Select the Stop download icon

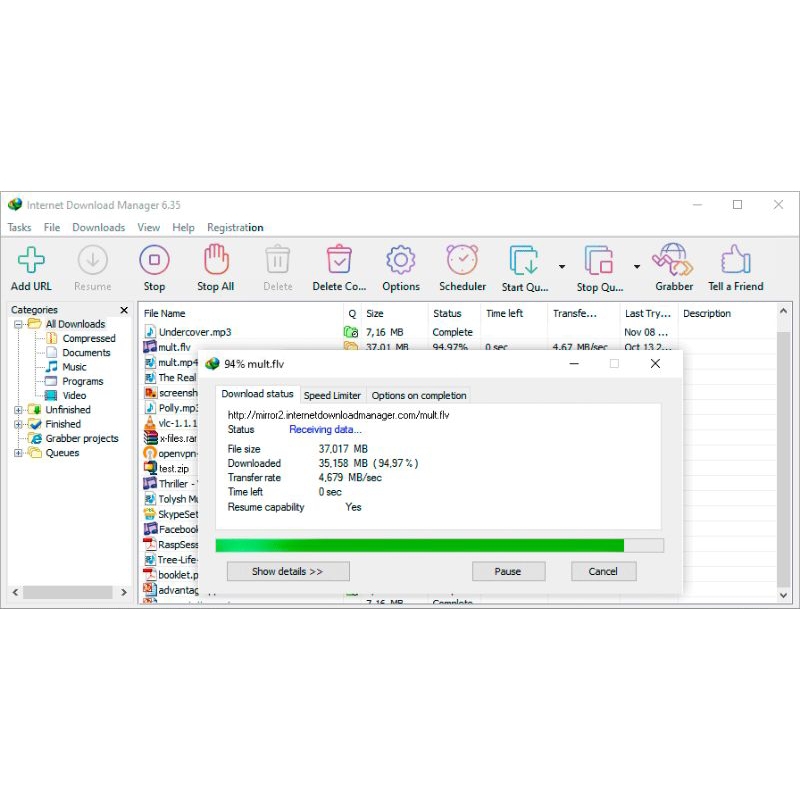154,262
